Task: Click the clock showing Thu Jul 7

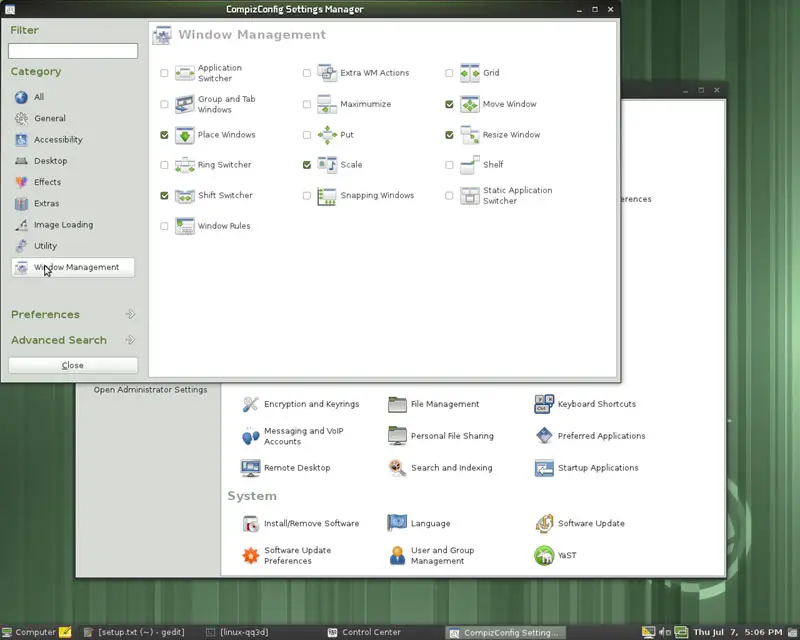Action: pos(737,632)
